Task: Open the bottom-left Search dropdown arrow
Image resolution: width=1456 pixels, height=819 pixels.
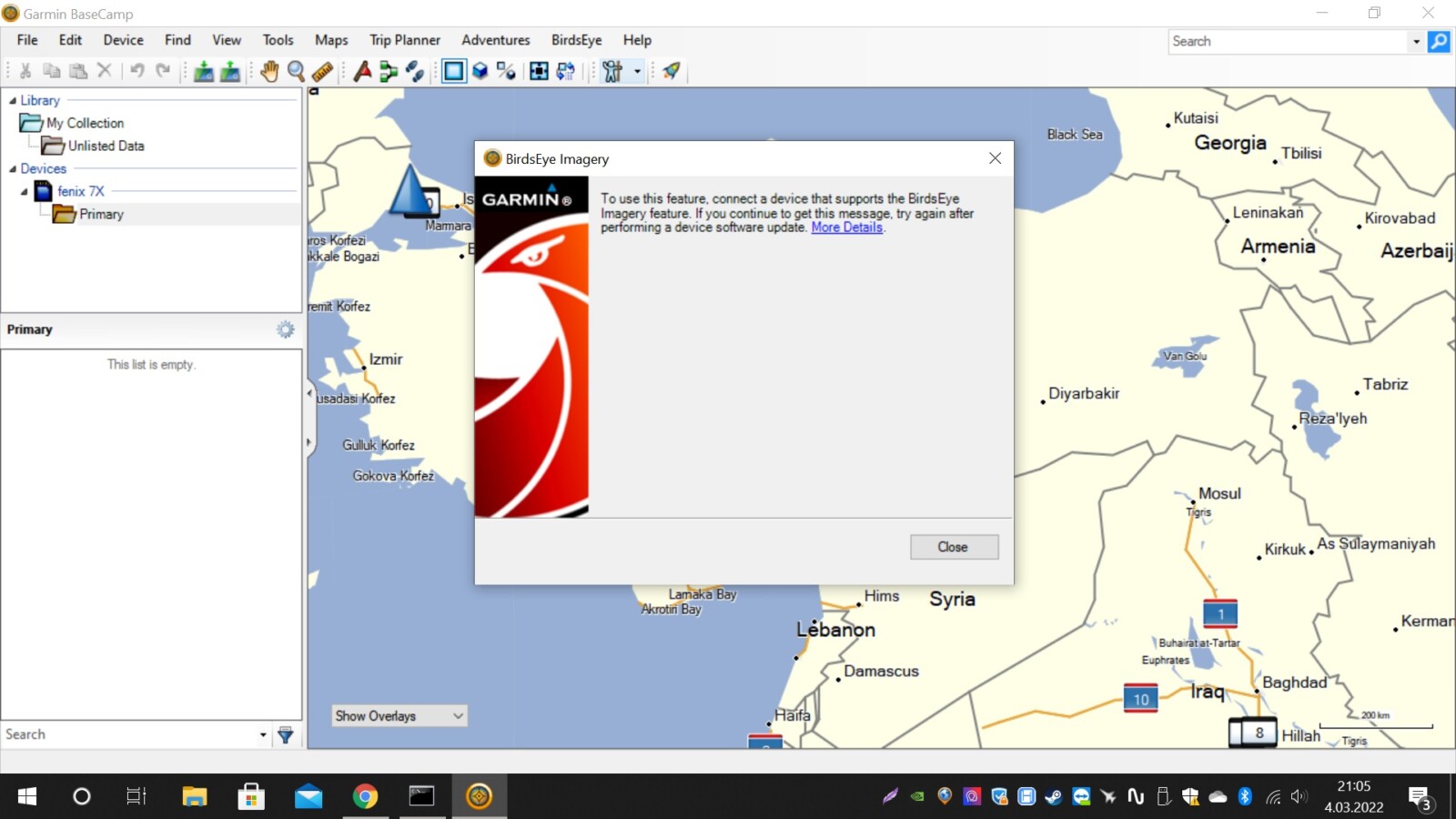Action: pos(263,735)
